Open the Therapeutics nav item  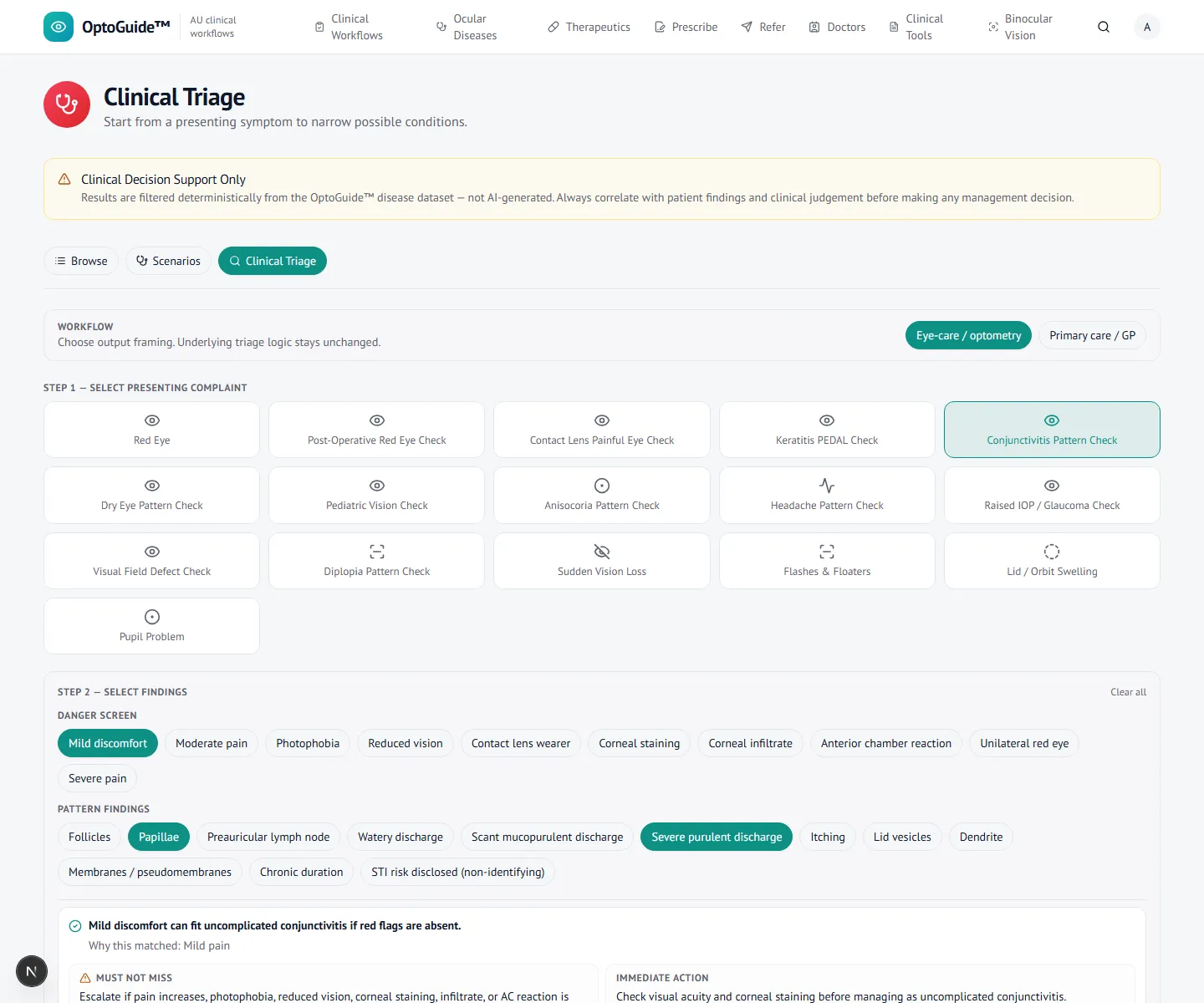click(x=589, y=27)
